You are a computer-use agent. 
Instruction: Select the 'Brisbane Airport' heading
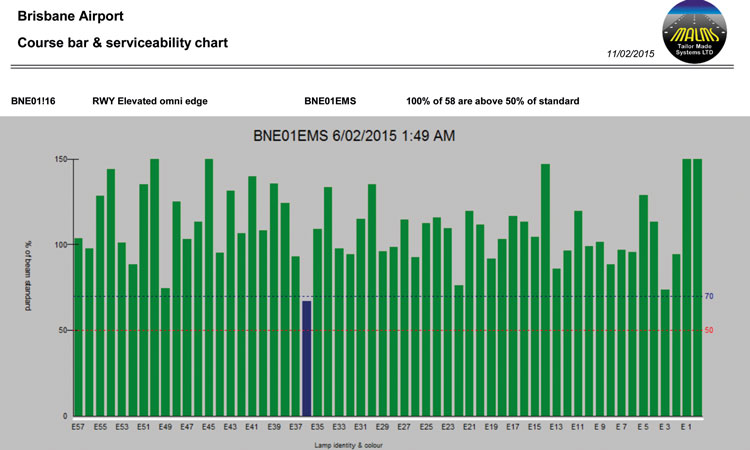(x=70, y=16)
